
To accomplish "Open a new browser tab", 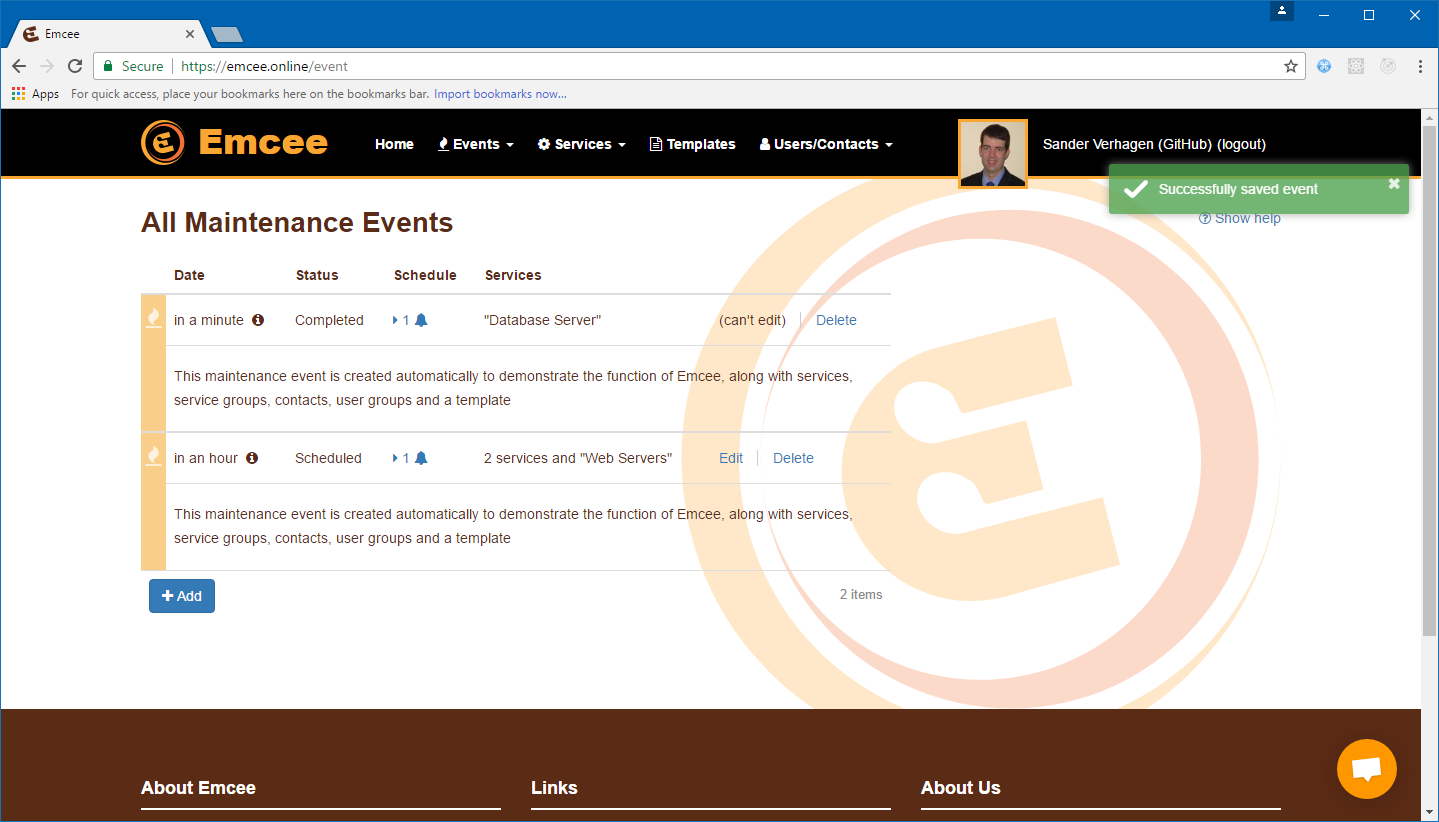I will (x=227, y=35).
